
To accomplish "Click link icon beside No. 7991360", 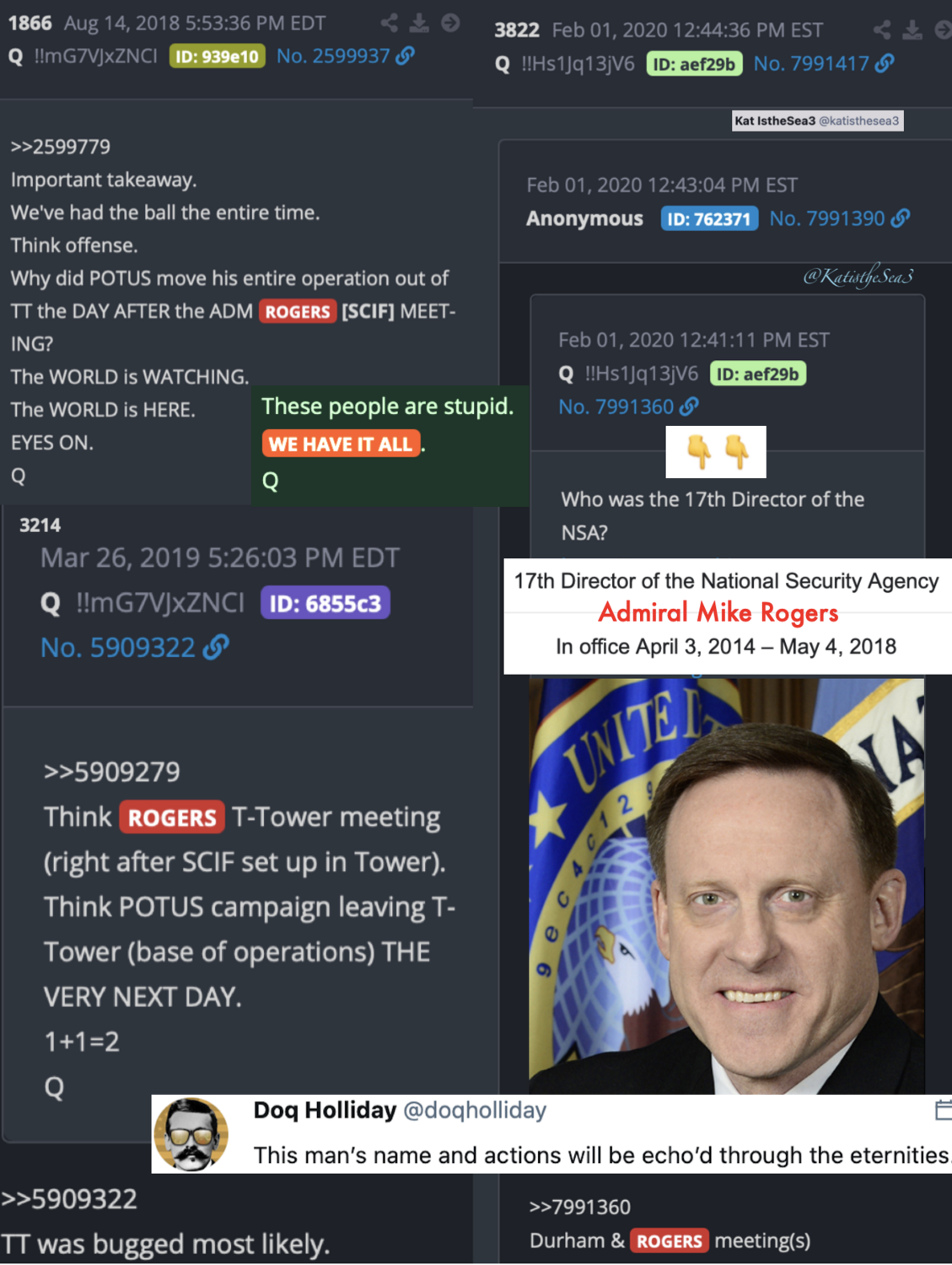I will (689, 406).
